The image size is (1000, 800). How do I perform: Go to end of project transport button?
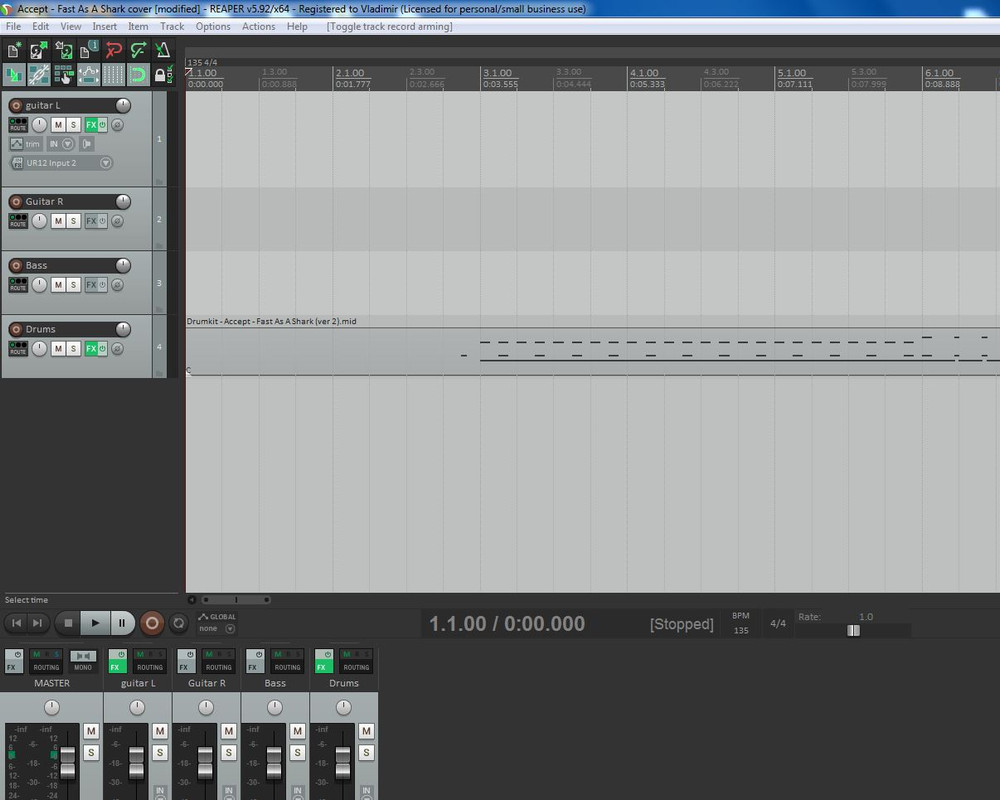(37, 623)
